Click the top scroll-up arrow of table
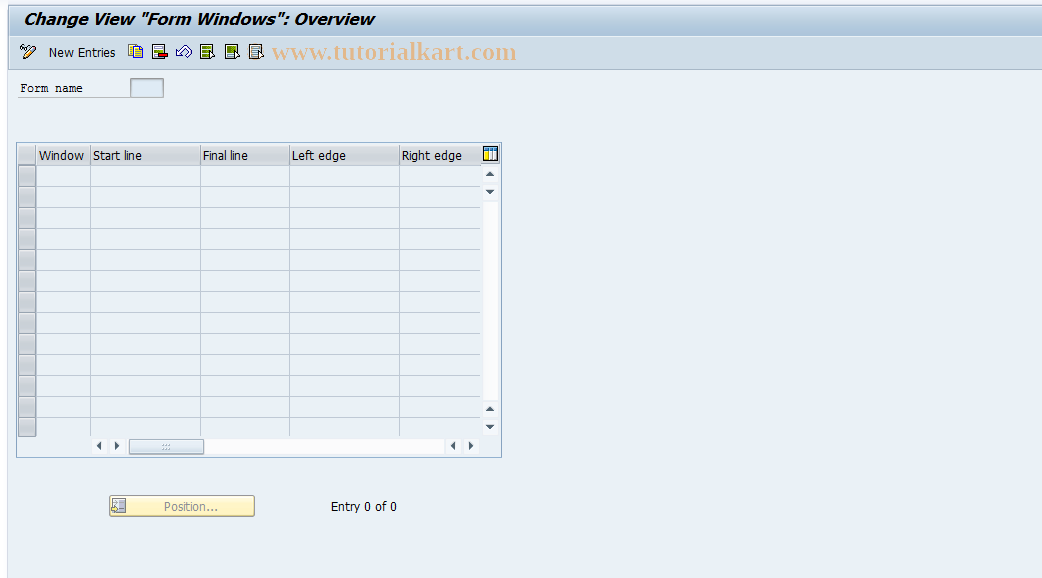The image size is (1042, 578). tap(490, 174)
